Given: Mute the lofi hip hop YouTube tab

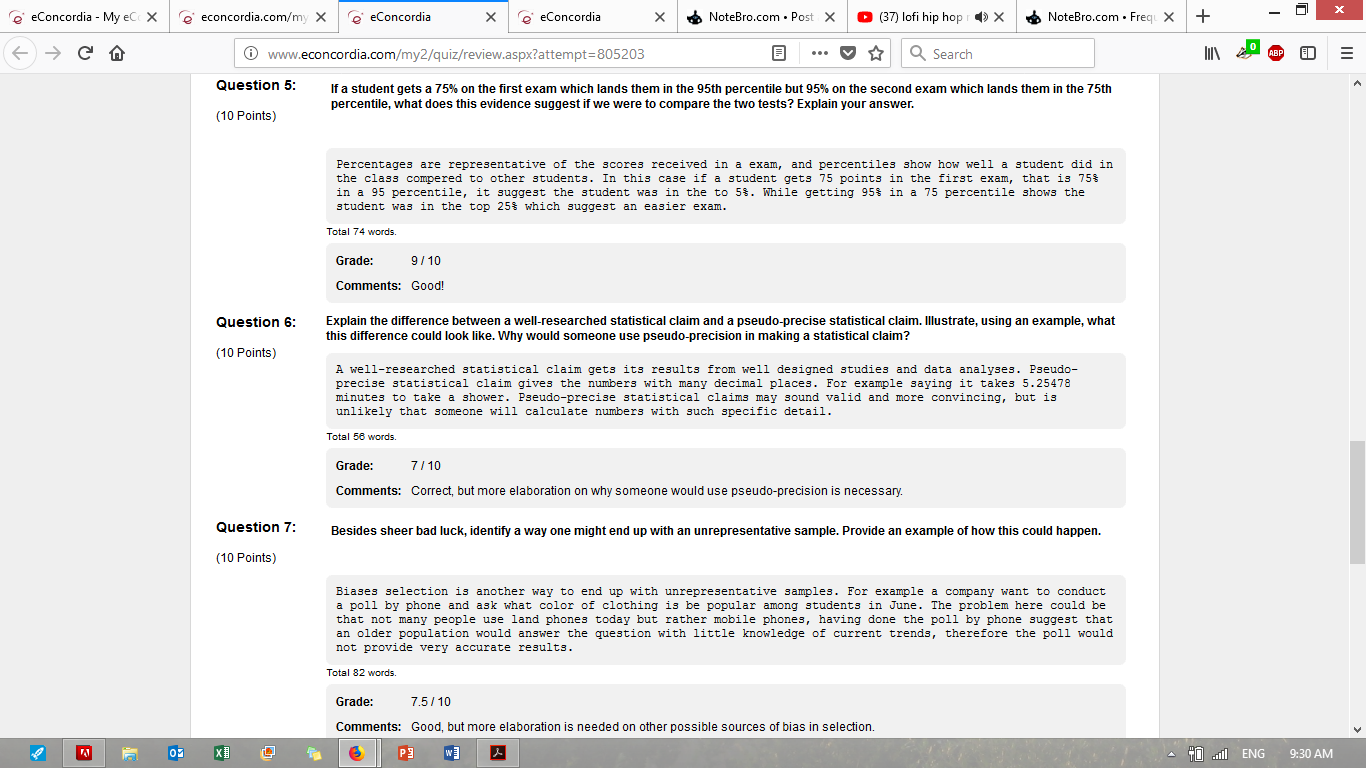Looking at the screenshot, I should click(981, 17).
